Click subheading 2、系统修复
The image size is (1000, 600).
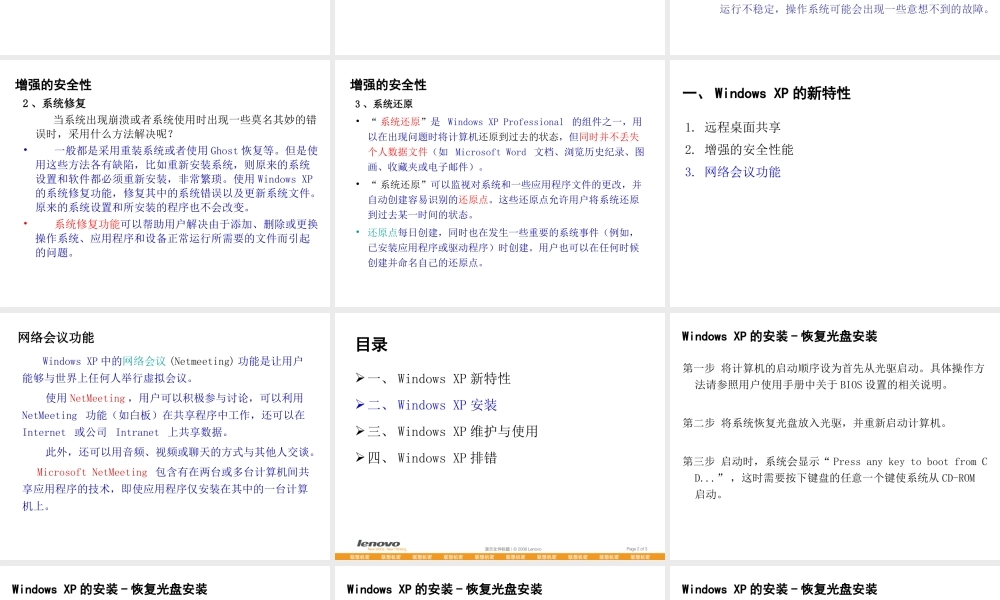click(54, 103)
